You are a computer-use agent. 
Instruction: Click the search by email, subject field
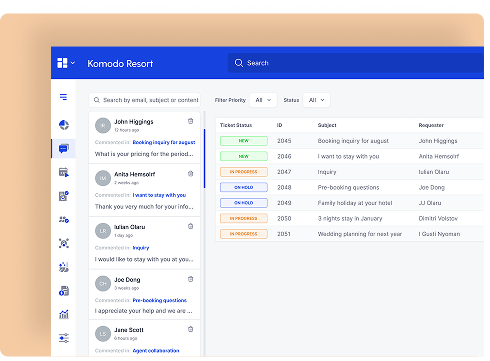click(x=144, y=100)
